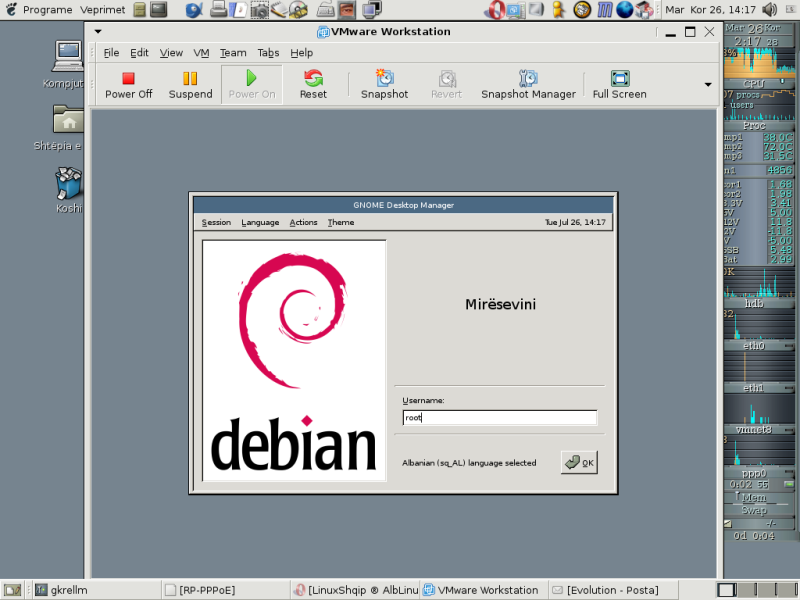Switch to LinuxShqip AlbLinux taskbar window
Viewport: 800px width, 600px height.
355,590
